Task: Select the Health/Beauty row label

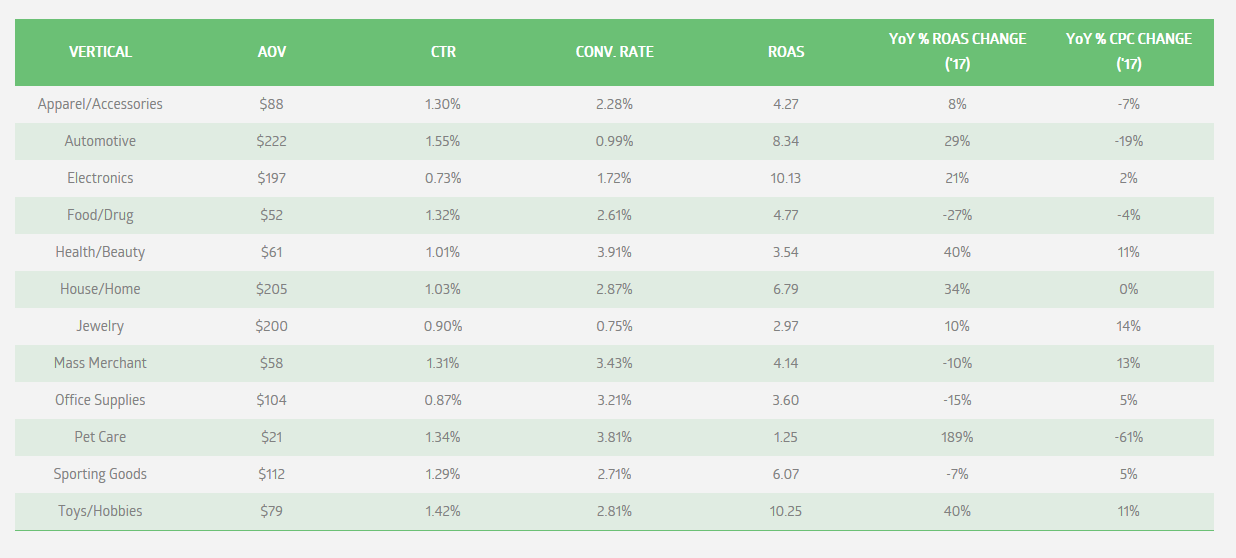Action: 100,252
